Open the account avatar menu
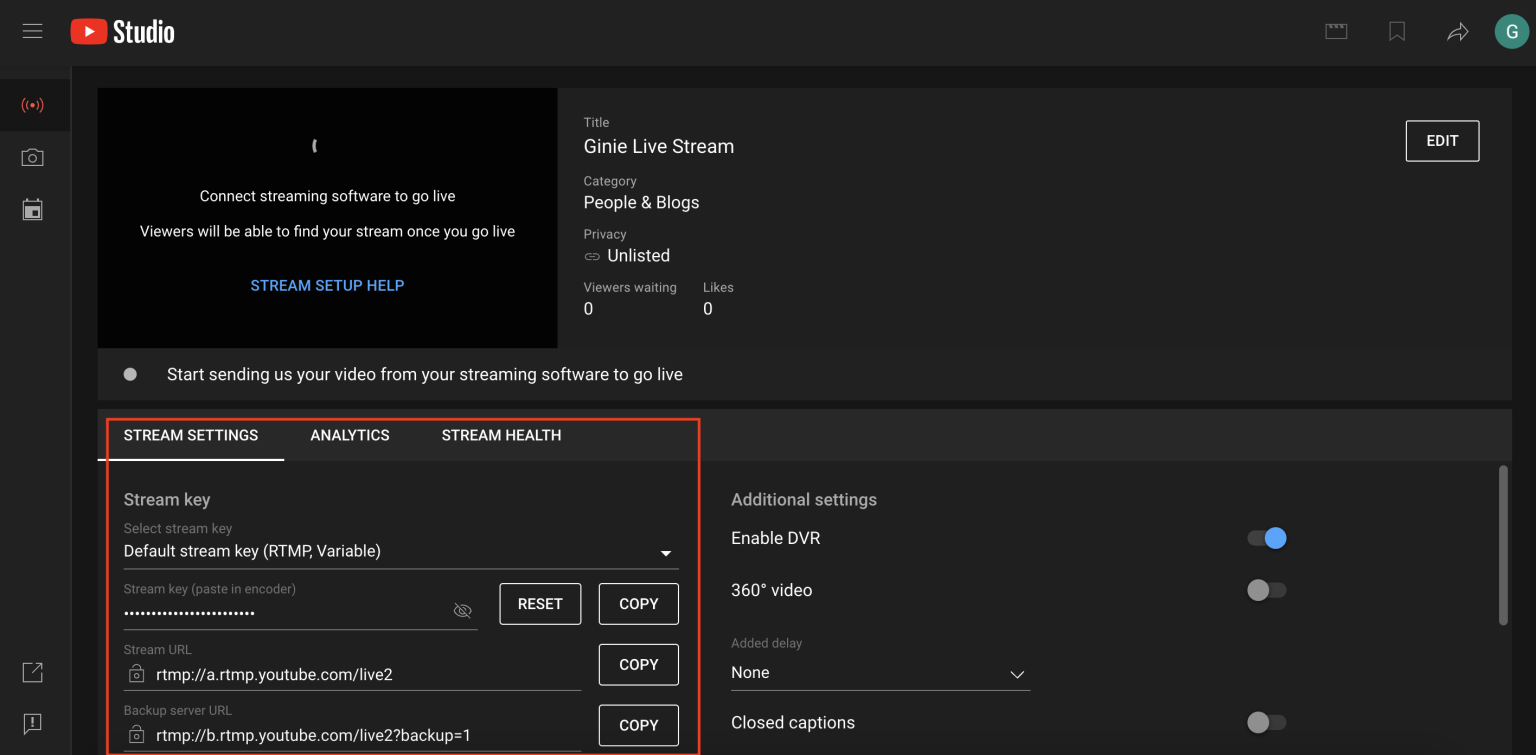The height and width of the screenshot is (755, 1536). [x=1511, y=31]
